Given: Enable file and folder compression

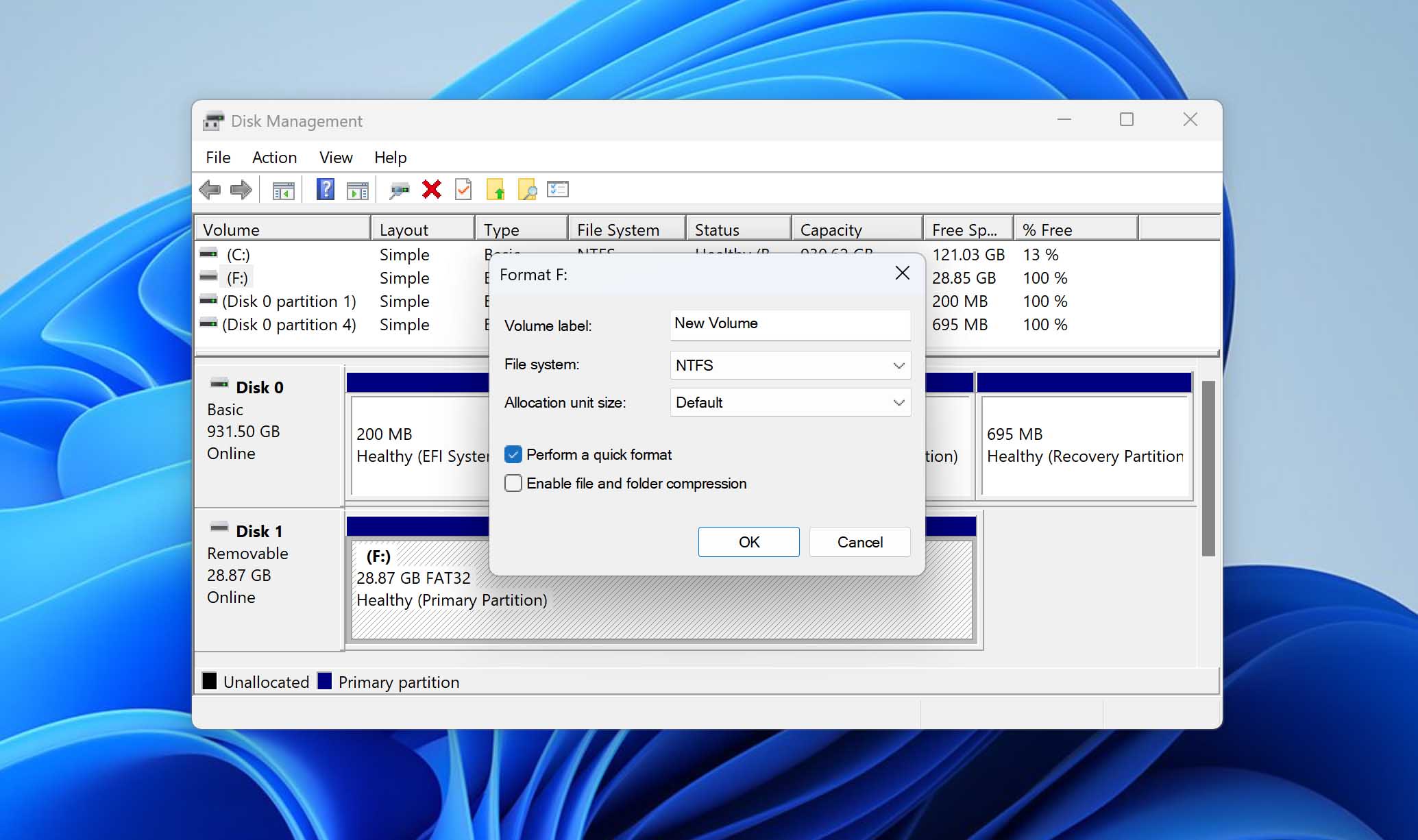Looking at the screenshot, I should pyautogui.click(x=513, y=483).
